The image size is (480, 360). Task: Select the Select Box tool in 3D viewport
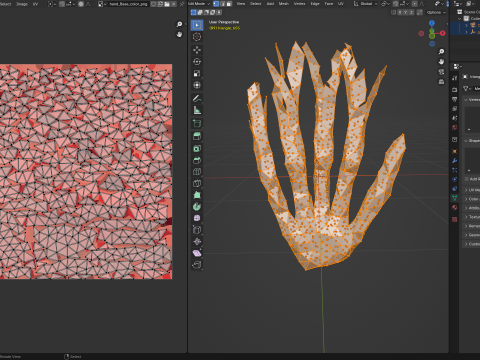[x=197, y=25]
